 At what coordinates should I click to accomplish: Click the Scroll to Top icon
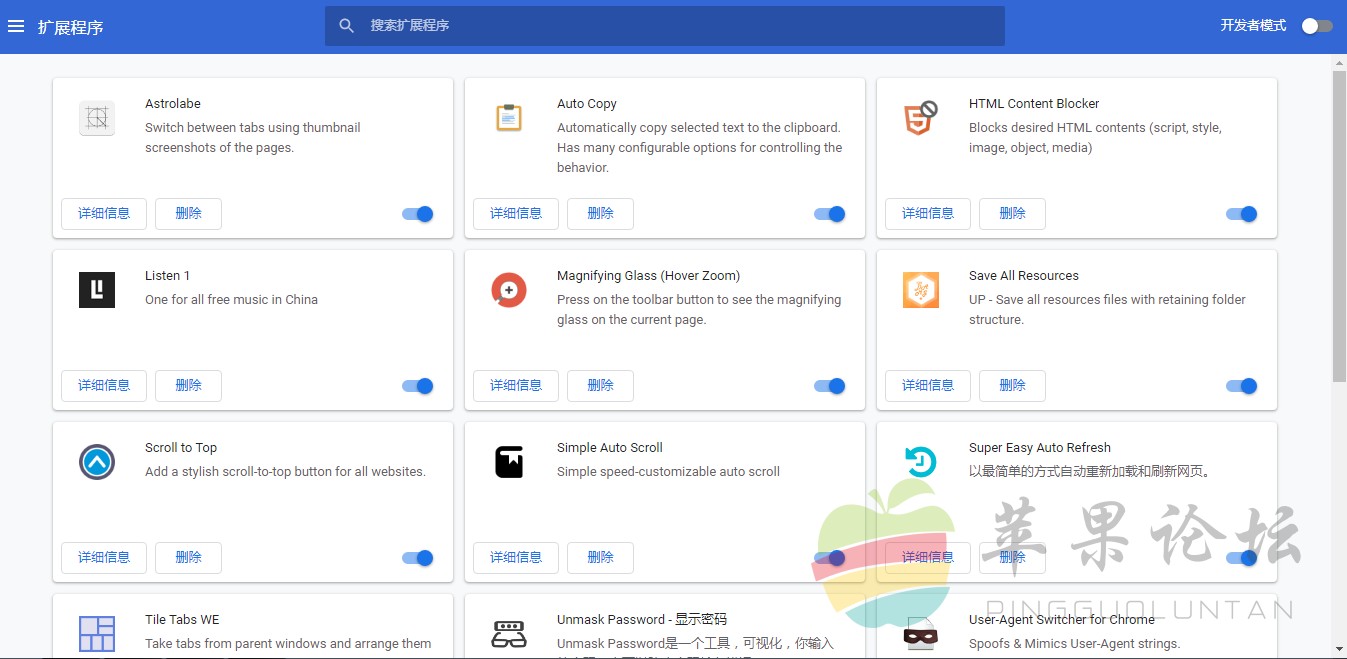point(97,462)
